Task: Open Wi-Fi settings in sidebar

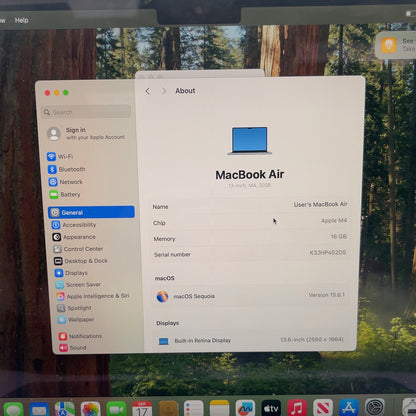Action: (x=60, y=156)
